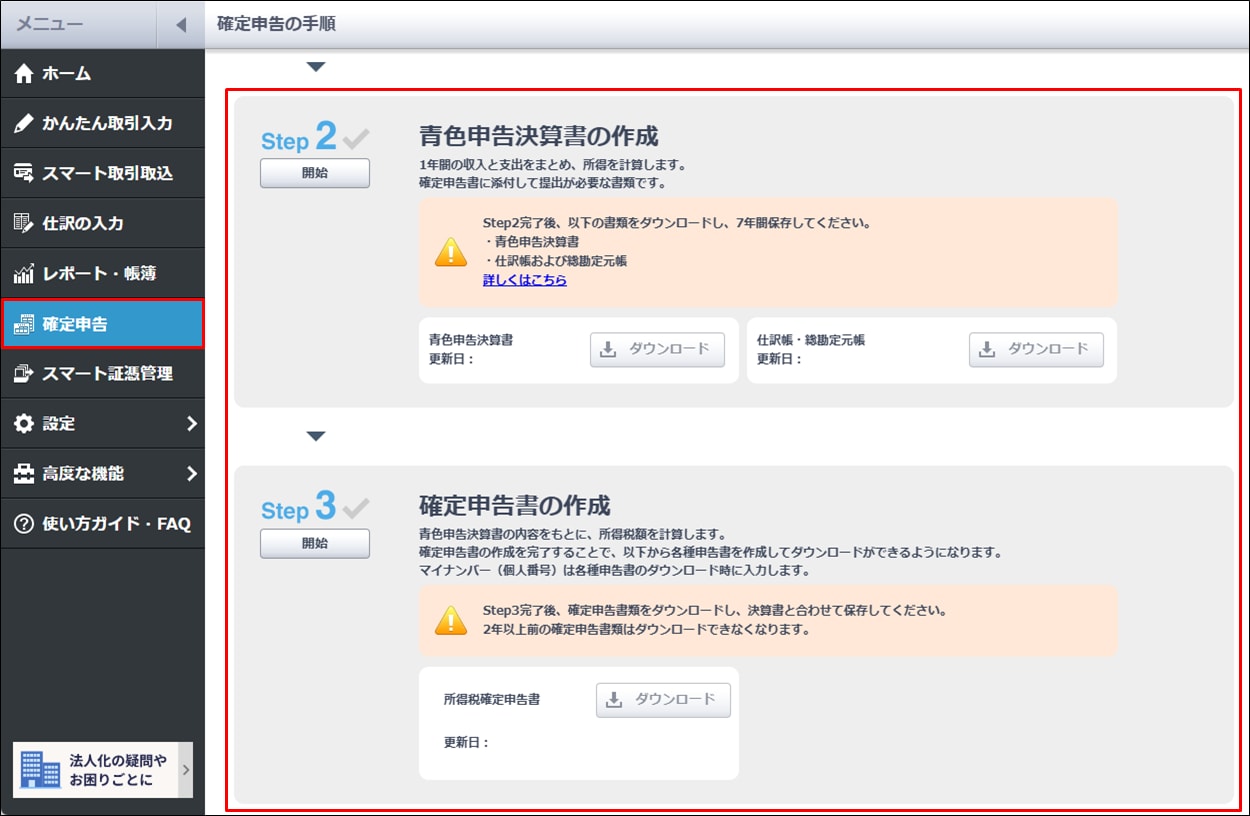Click the スマート取引取込 card icon
The image size is (1250, 816).
24,173
